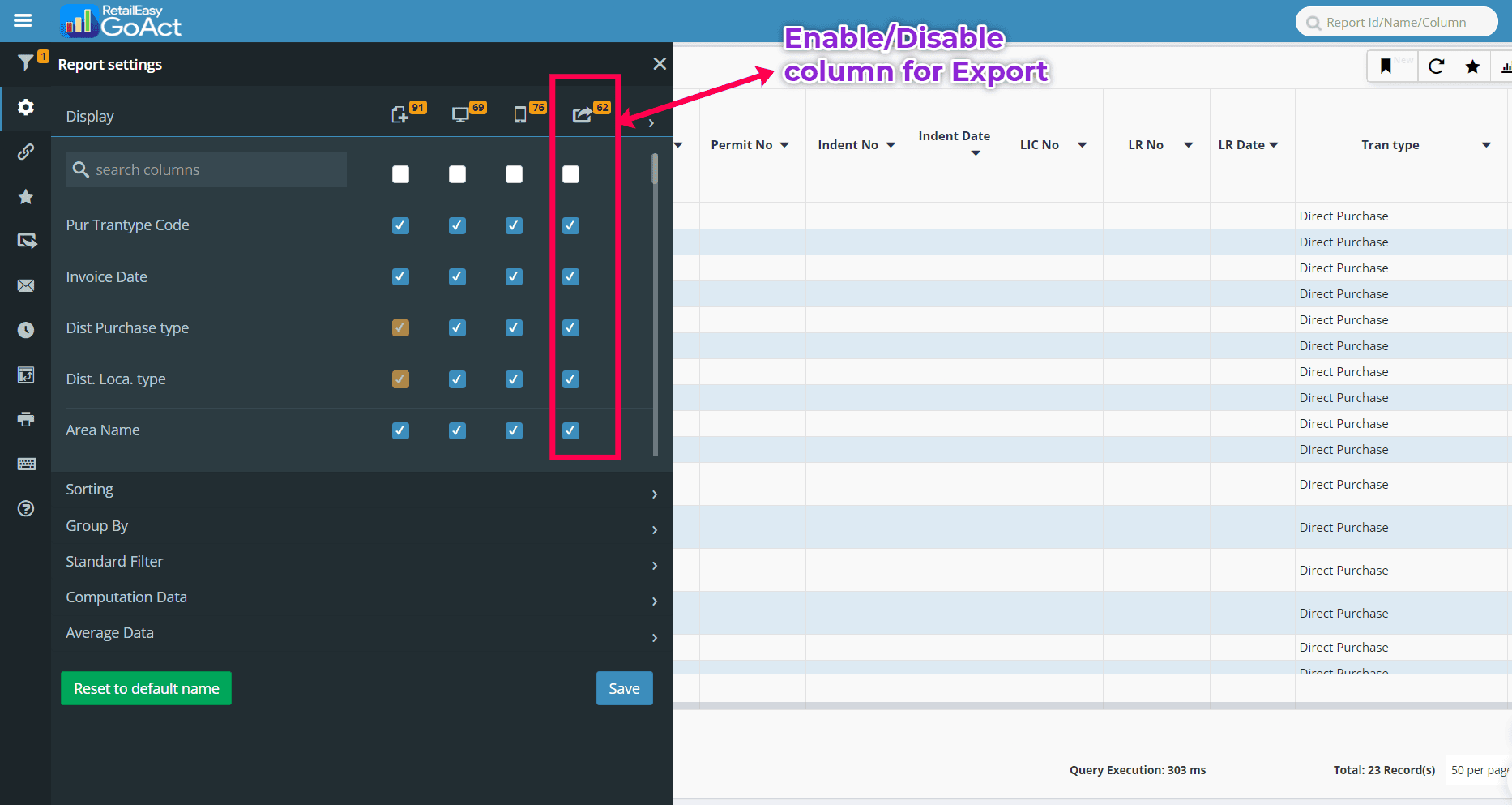Click the first Direct Purchase cell
The image size is (1512, 809).
(1344, 216)
